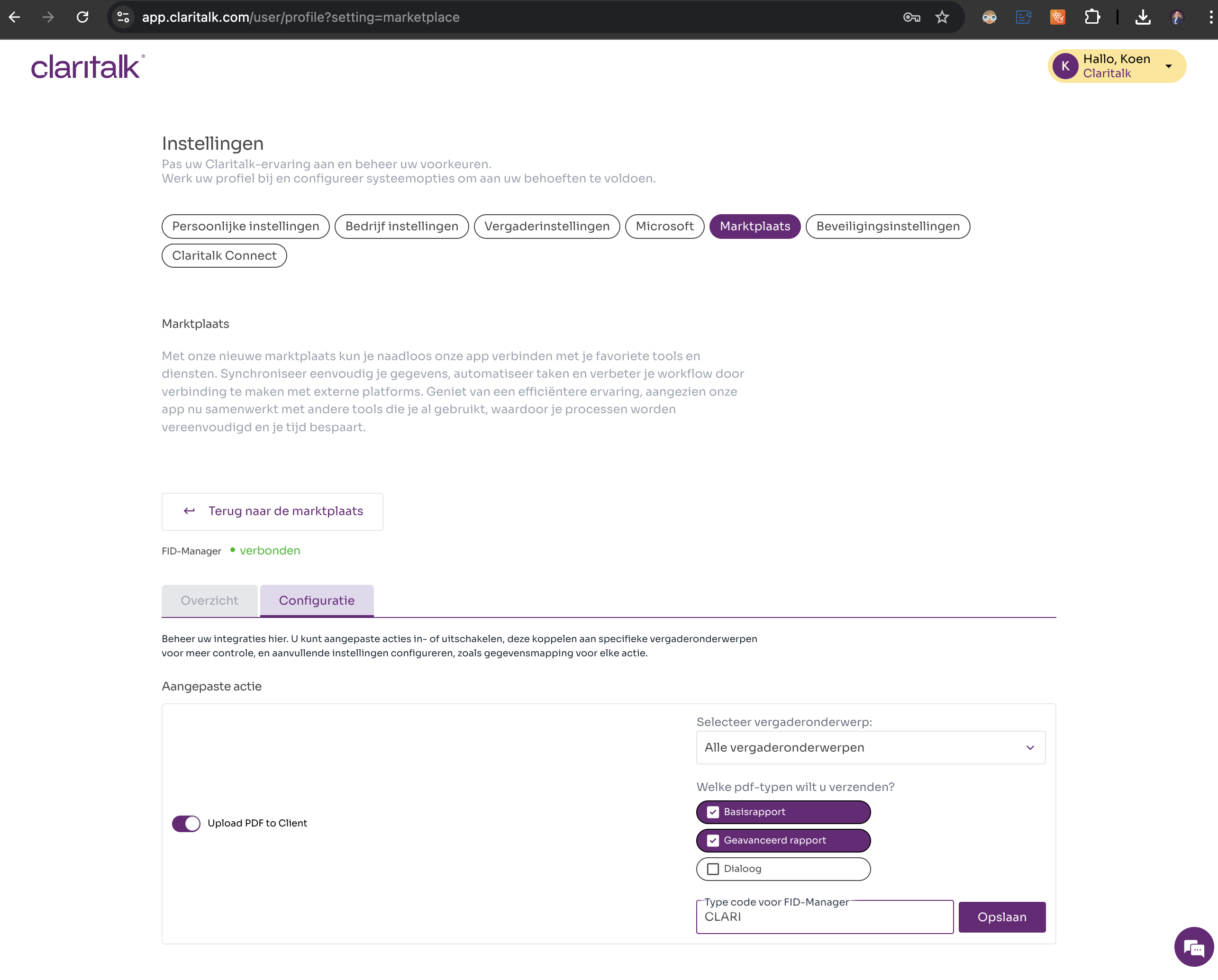This screenshot has width=1218, height=980.
Task: Click Terug naar de marktplaats
Action: point(273,511)
